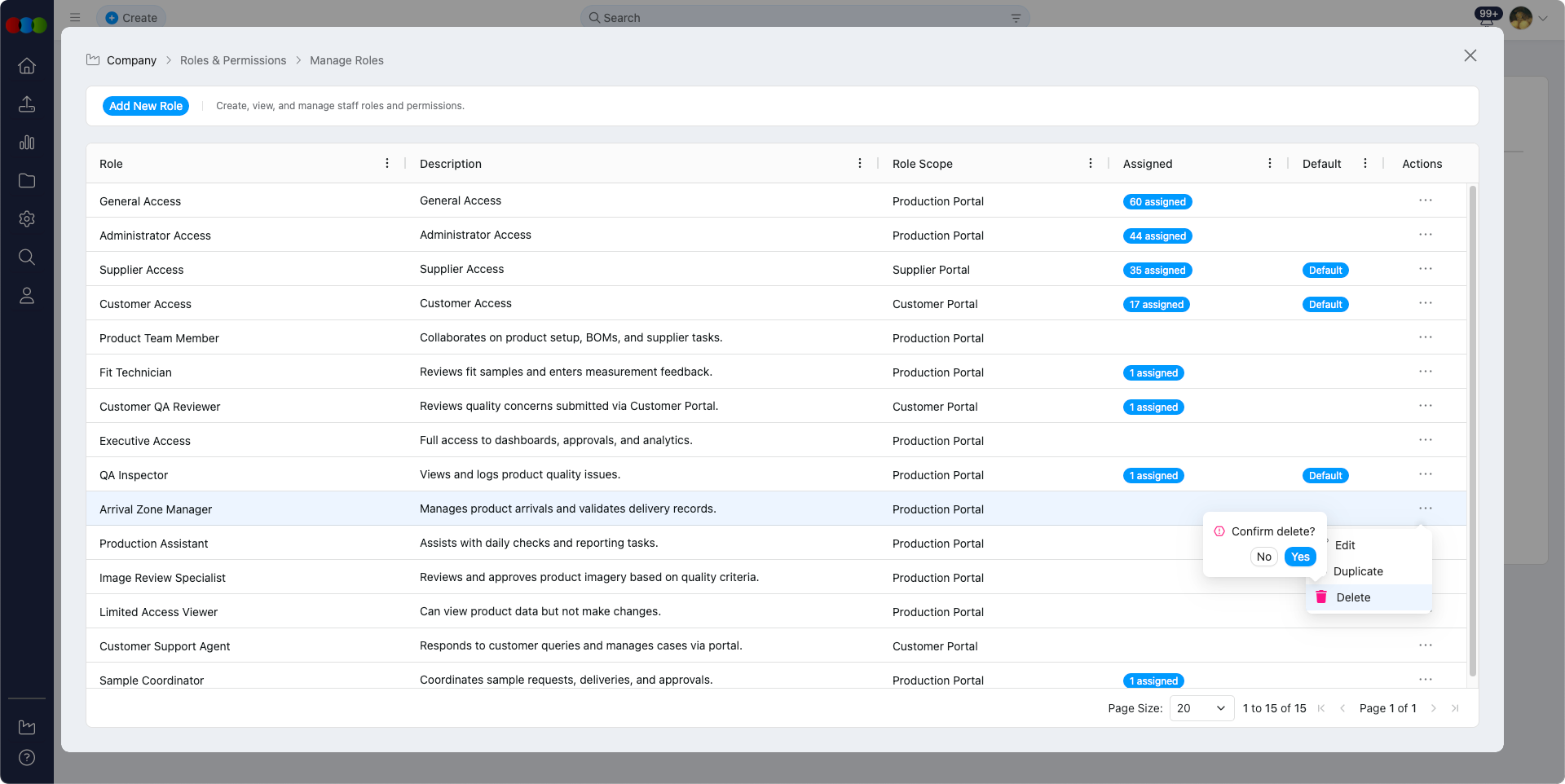Confirm deletion by clicking Yes

[1300, 557]
